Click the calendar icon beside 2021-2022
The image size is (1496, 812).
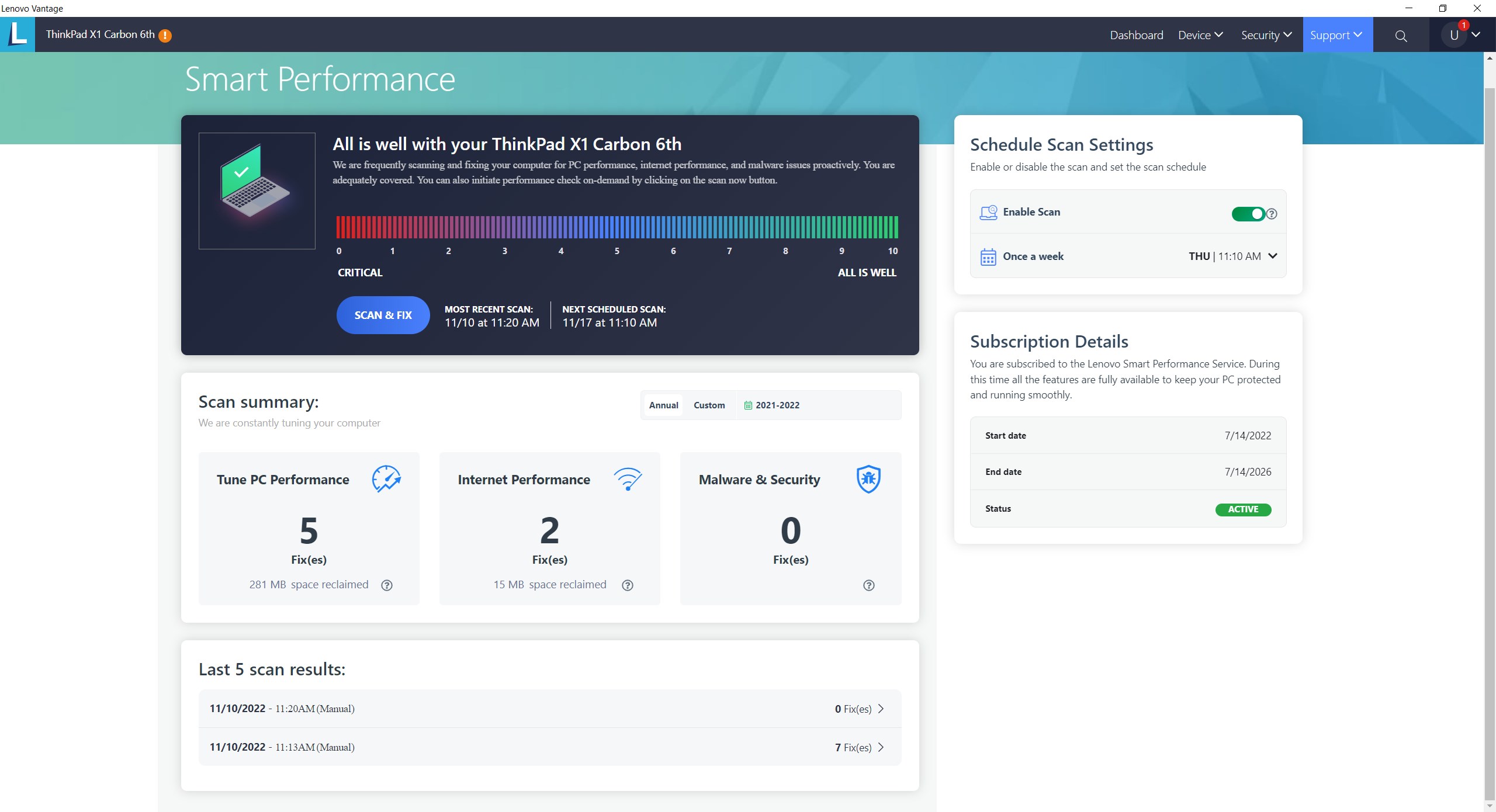tap(747, 405)
